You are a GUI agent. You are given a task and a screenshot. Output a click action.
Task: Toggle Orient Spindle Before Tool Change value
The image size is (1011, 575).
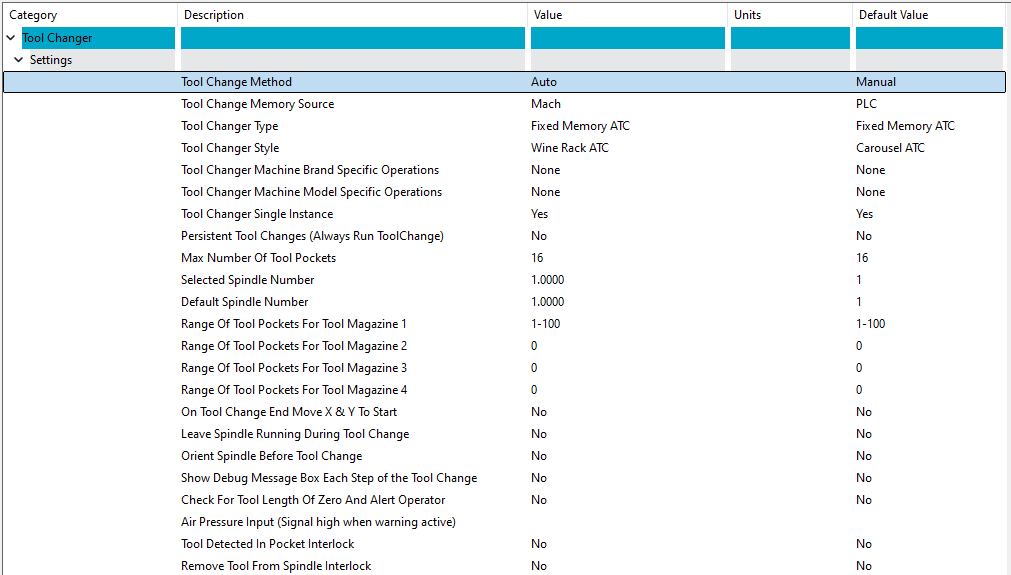click(539, 456)
